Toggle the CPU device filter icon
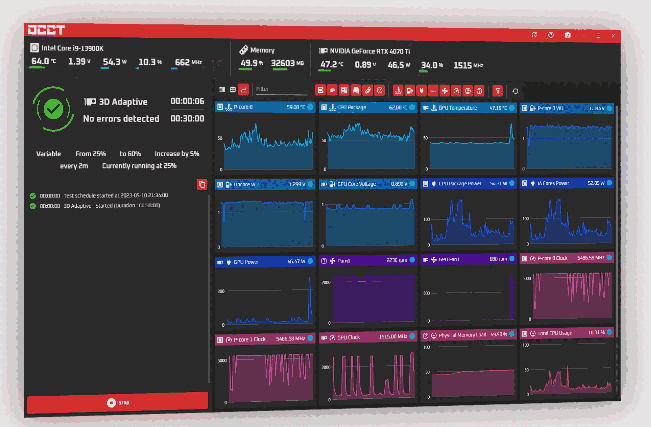The width and height of the screenshot is (651, 427). [x=320, y=90]
